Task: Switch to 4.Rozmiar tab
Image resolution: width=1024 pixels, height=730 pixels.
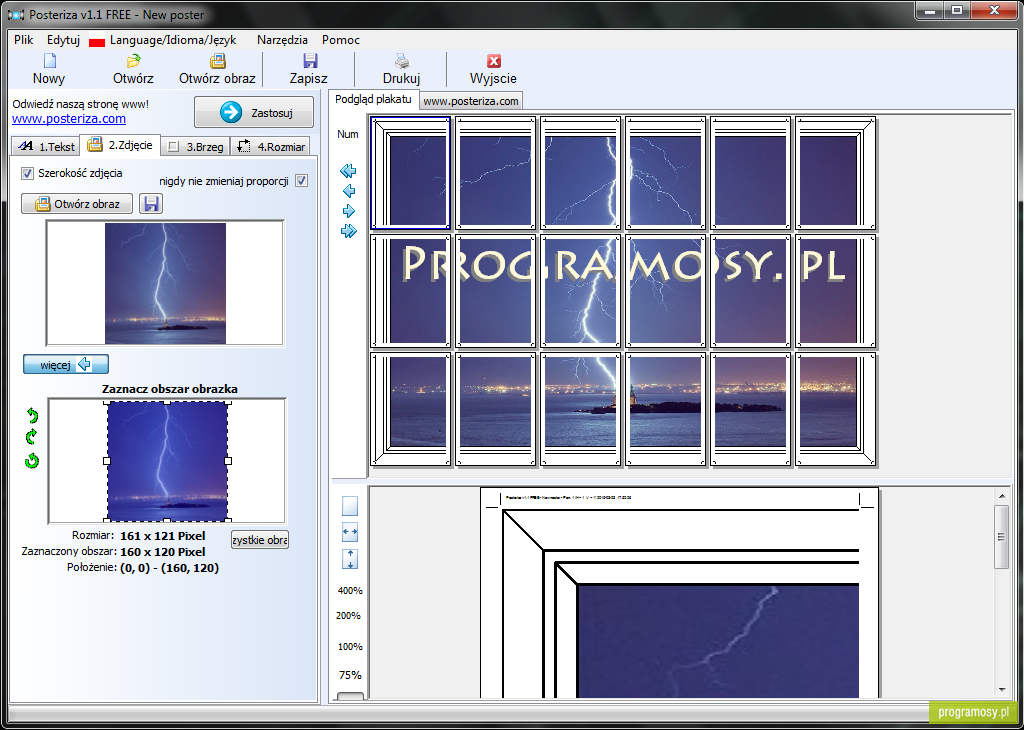Action: click(x=270, y=146)
